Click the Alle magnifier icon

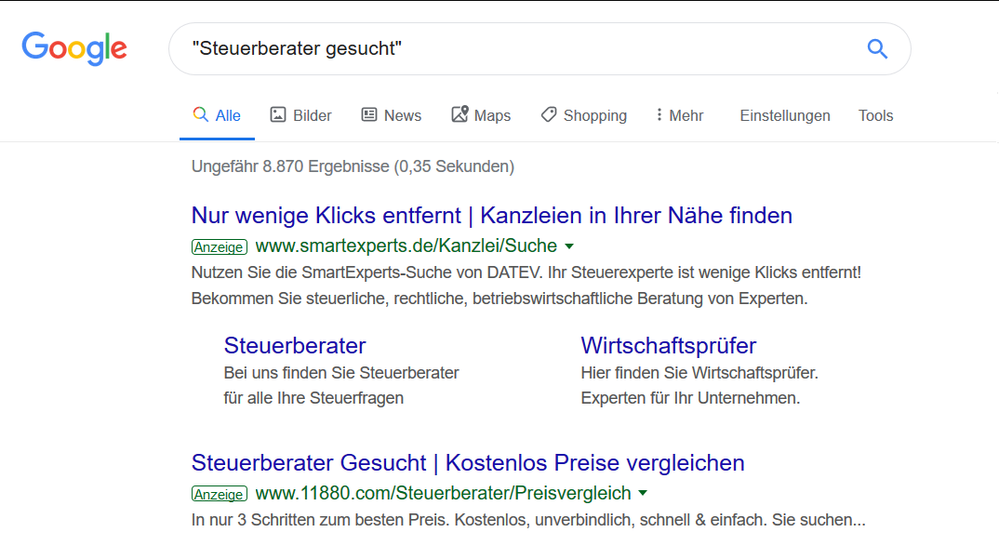200,115
